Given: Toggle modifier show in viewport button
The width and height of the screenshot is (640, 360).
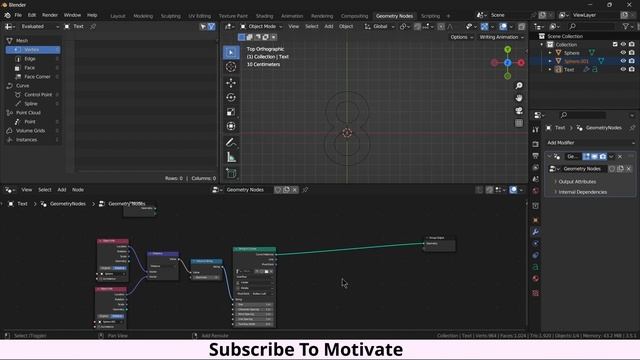Looking at the screenshot, I should [x=595, y=157].
